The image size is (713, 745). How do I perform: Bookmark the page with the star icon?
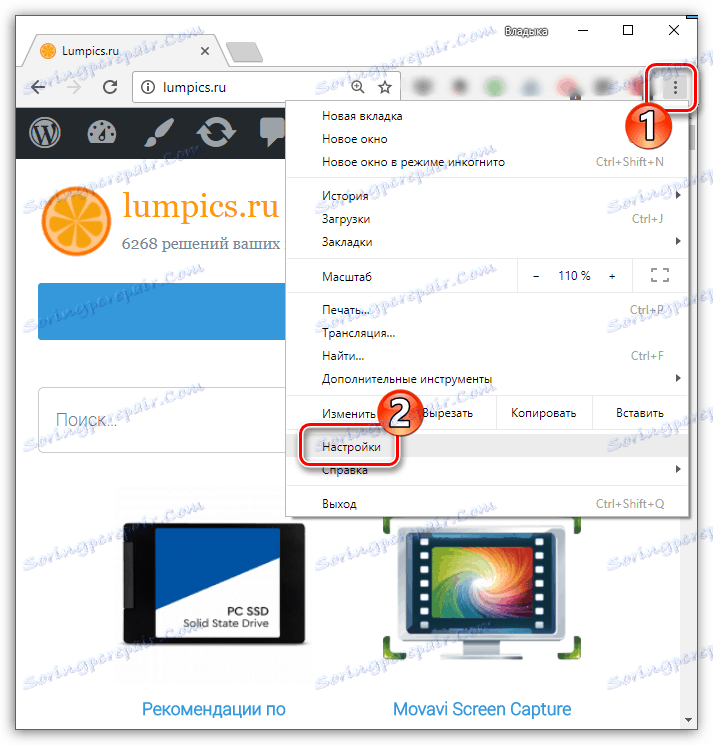[385, 87]
